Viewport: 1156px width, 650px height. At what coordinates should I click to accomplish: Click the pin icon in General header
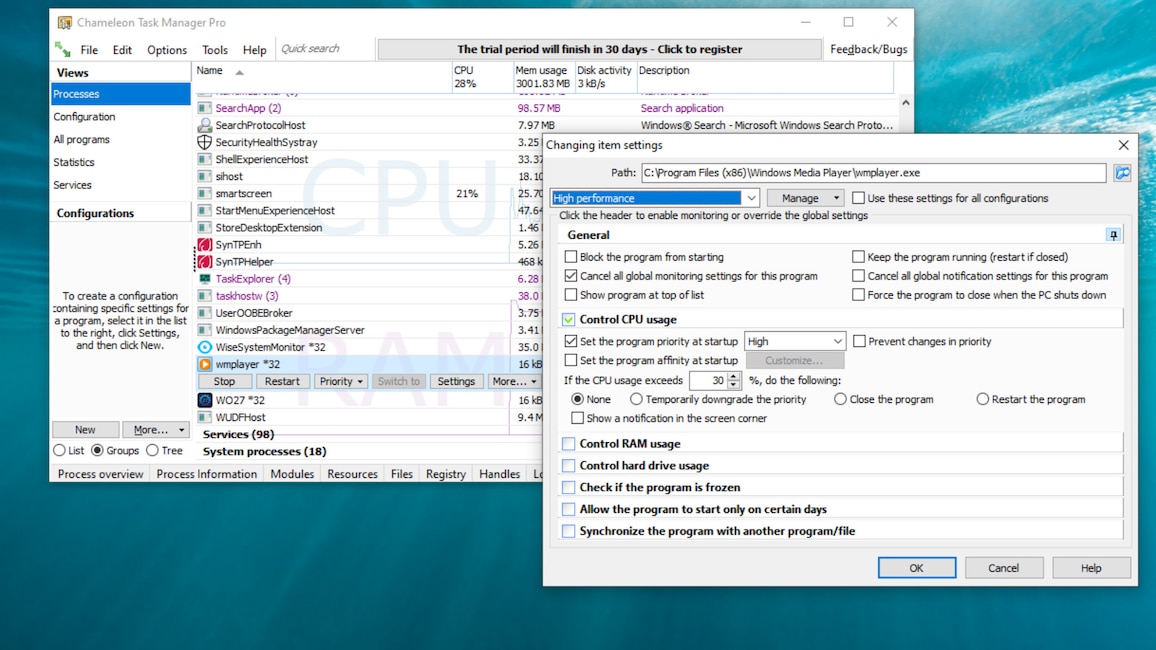pyautogui.click(x=1113, y=235)
